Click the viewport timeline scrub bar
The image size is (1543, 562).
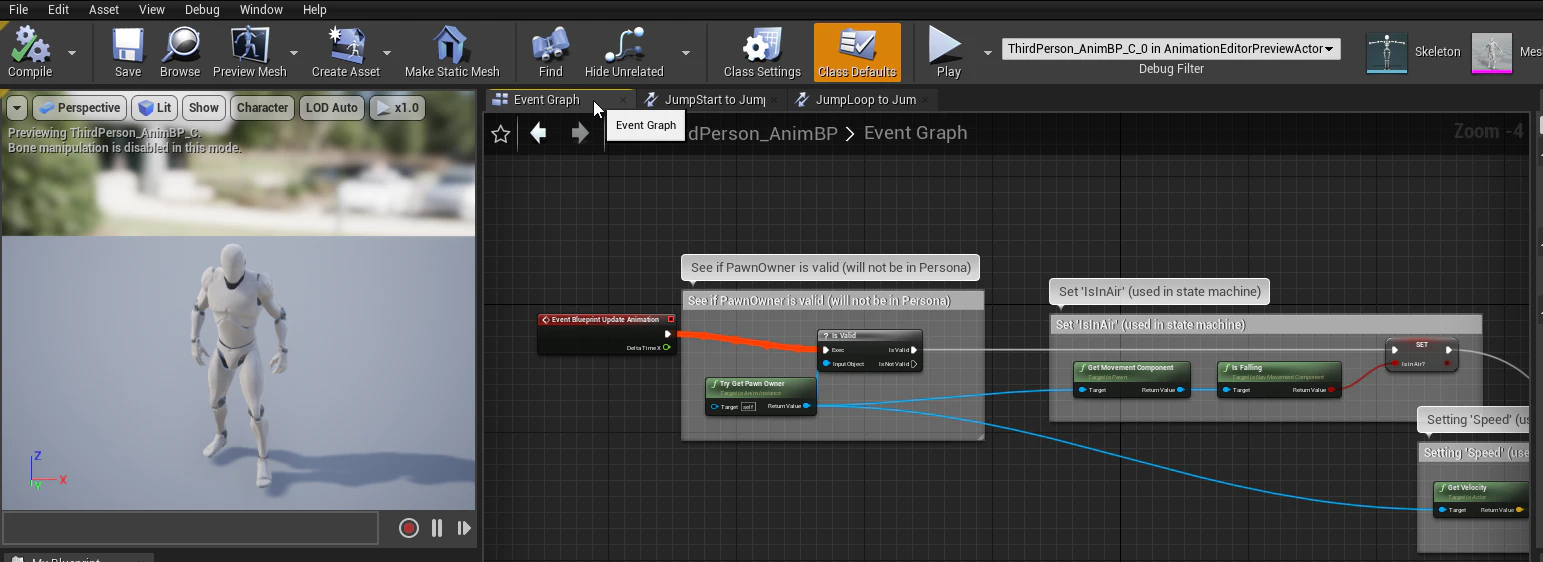[190, 527]
